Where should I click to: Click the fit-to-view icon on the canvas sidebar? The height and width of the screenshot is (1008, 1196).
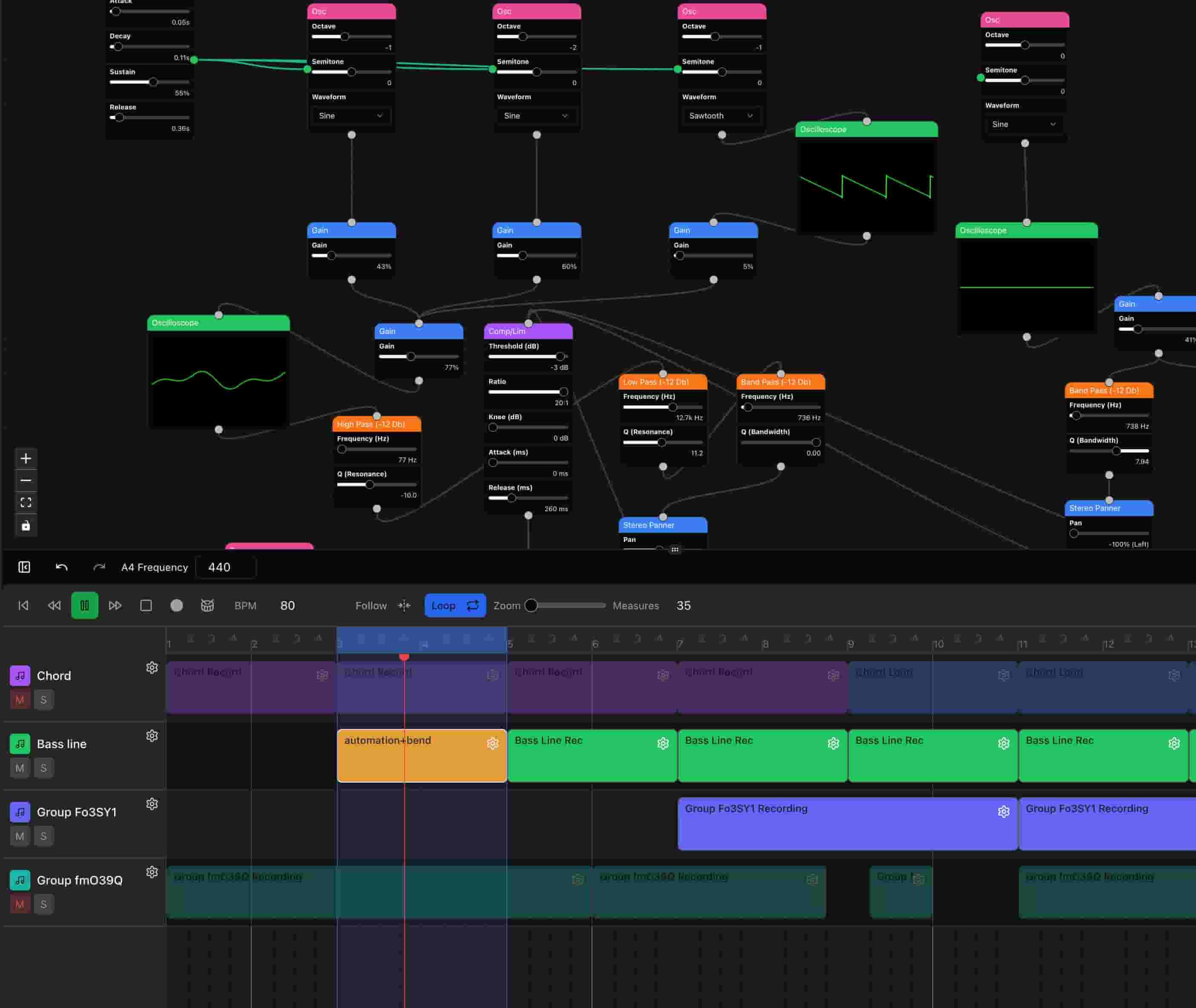(26, 503)
